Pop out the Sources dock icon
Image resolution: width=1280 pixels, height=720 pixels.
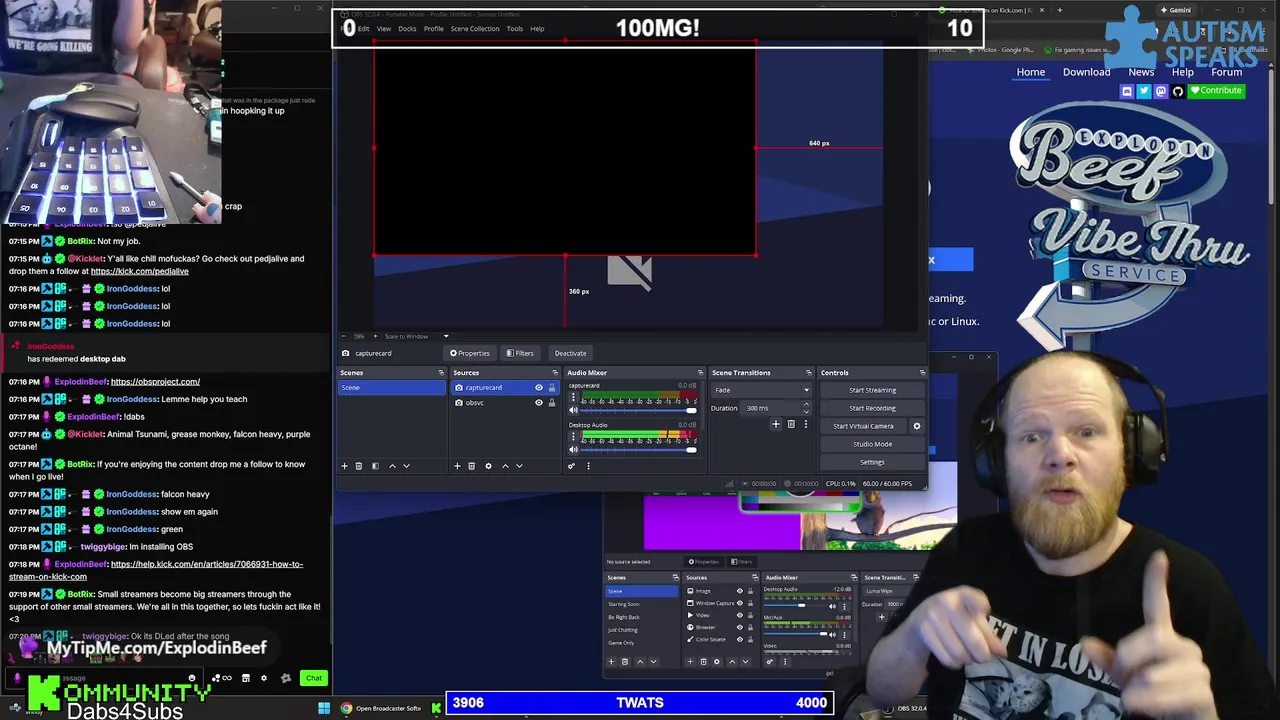[555, 373]
